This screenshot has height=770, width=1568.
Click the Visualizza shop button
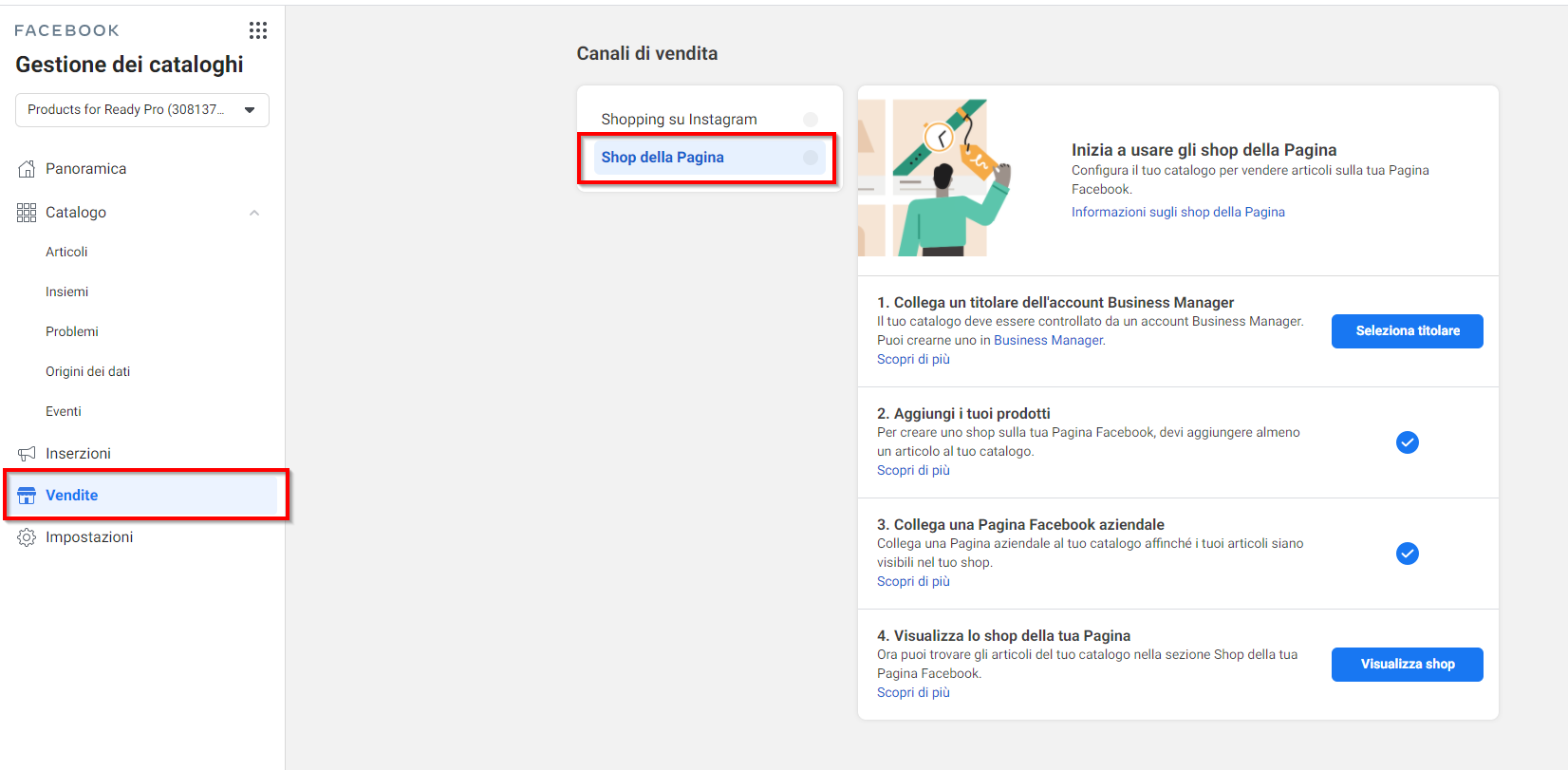click(x=1407, y=665)
